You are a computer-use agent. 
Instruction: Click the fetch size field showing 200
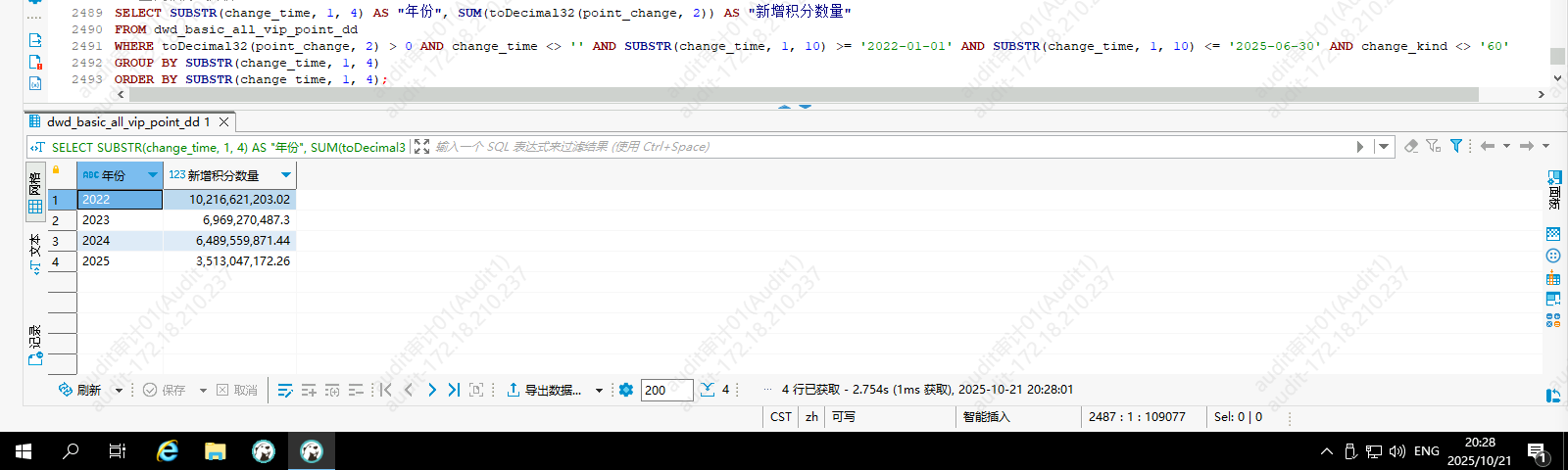pyautogui.click(x=666, y=390)
